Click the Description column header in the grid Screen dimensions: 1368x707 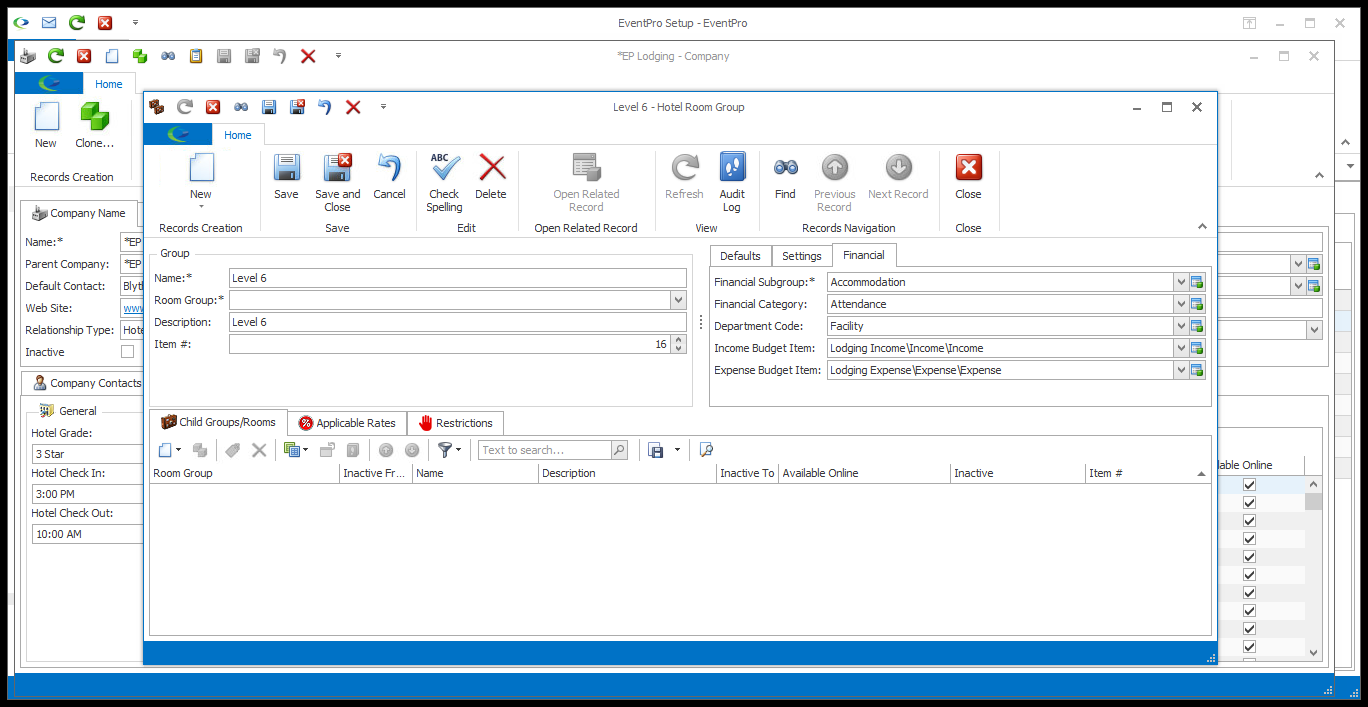tap(627, 473)
